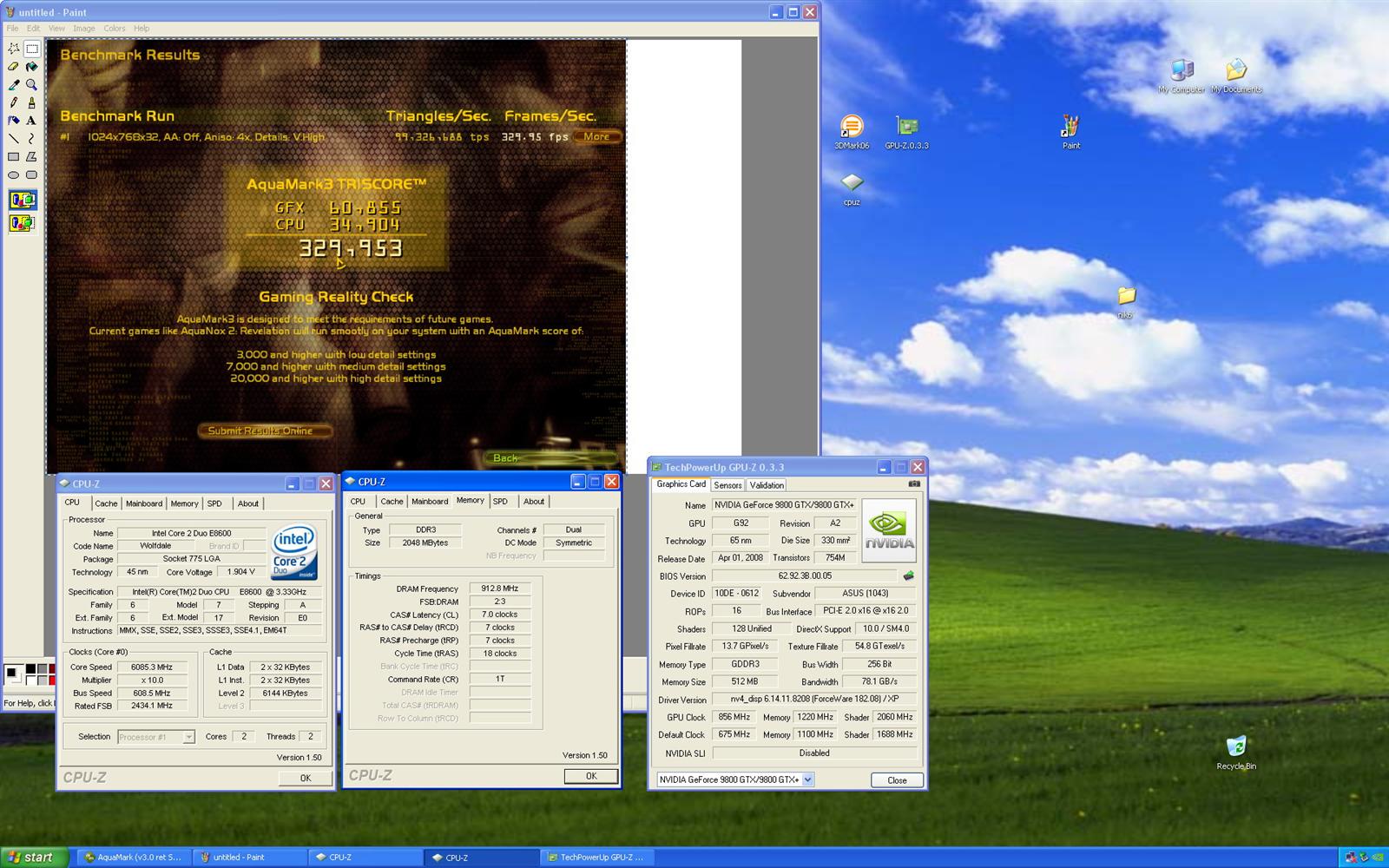
Task: Click OK in the left CPU-Z window
Action: pos(305,778)
